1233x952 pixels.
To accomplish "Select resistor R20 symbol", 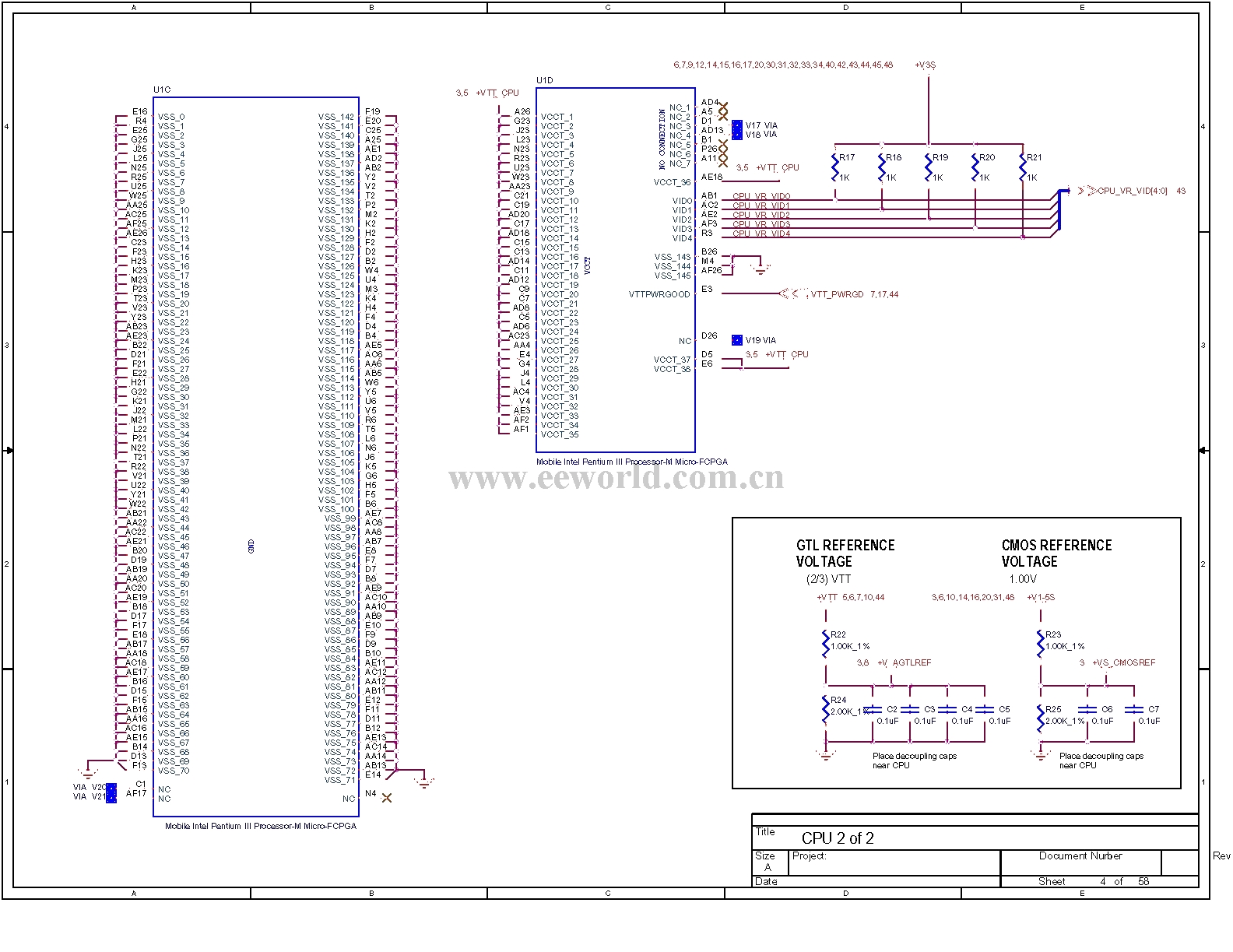I will [x=975, y=168].
